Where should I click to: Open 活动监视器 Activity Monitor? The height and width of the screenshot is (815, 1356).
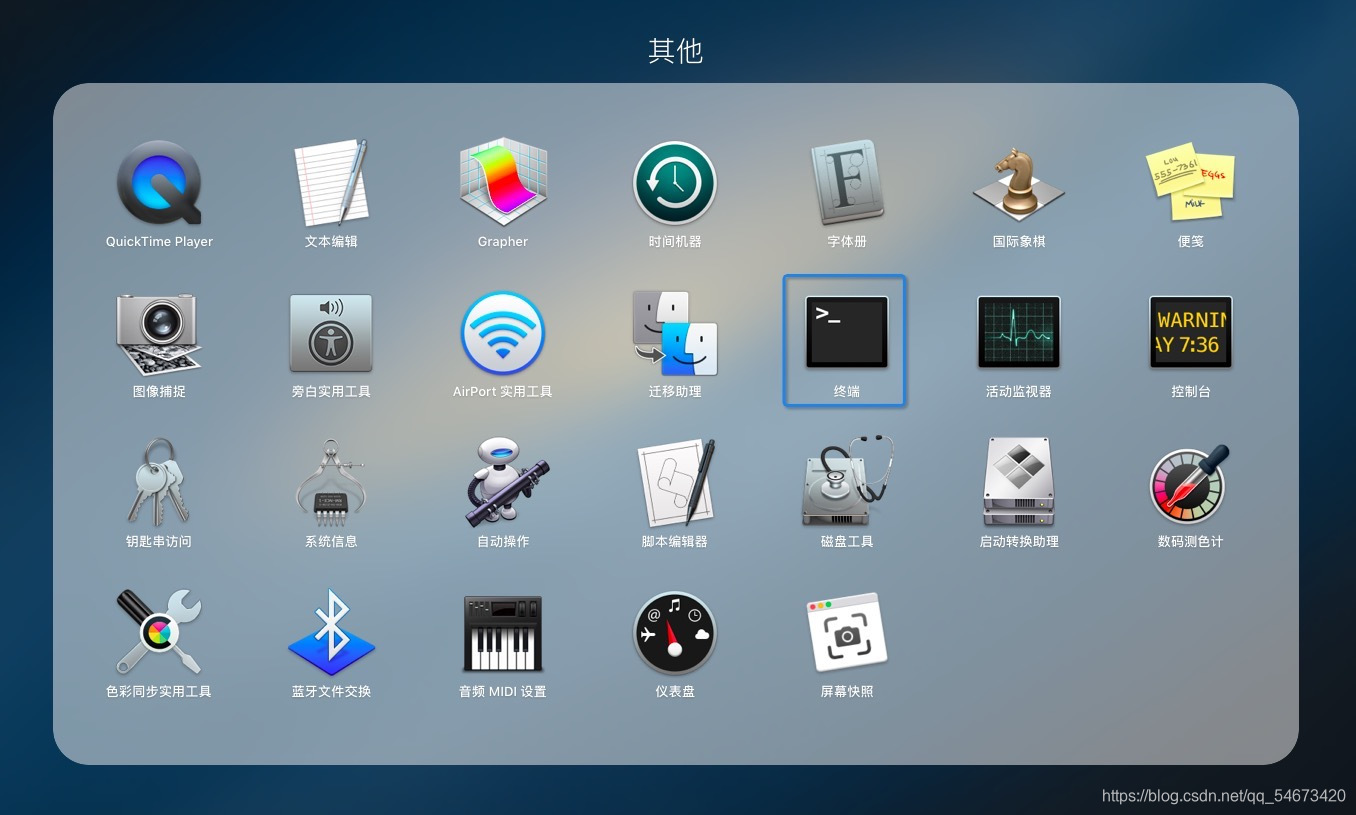(x=1019, y=333)
